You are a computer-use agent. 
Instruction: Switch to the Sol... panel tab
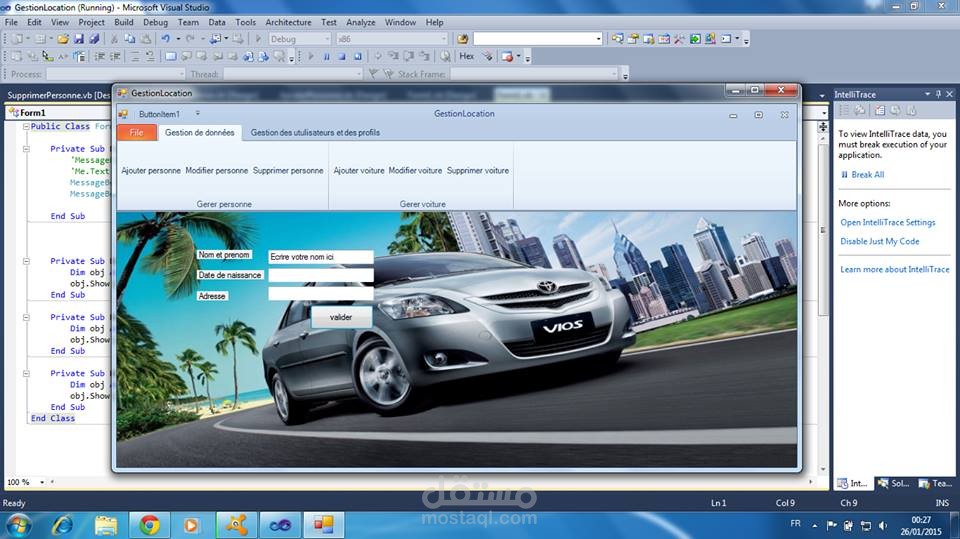pos(893,483)
